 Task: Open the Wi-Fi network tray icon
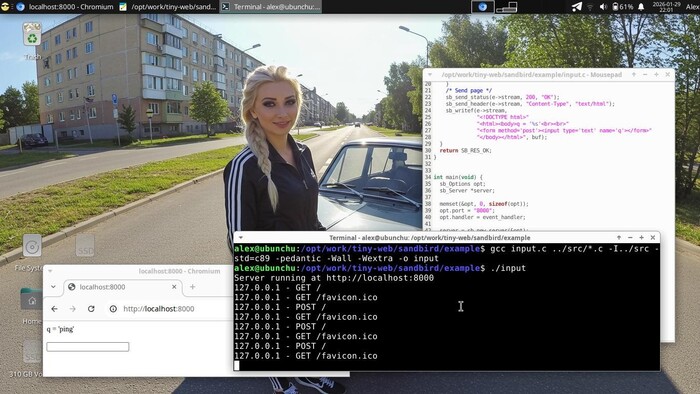click(590, 7)
